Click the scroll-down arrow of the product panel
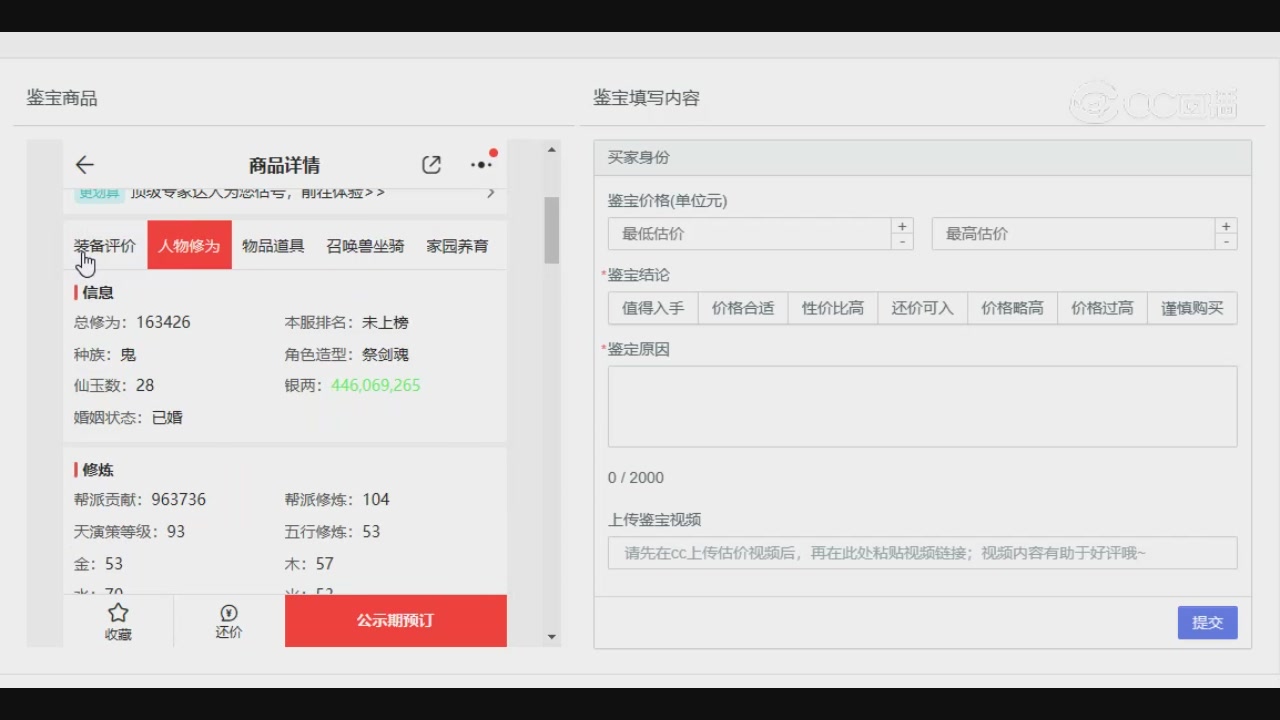Viewport: 1280px width, 720px height. 552,636
